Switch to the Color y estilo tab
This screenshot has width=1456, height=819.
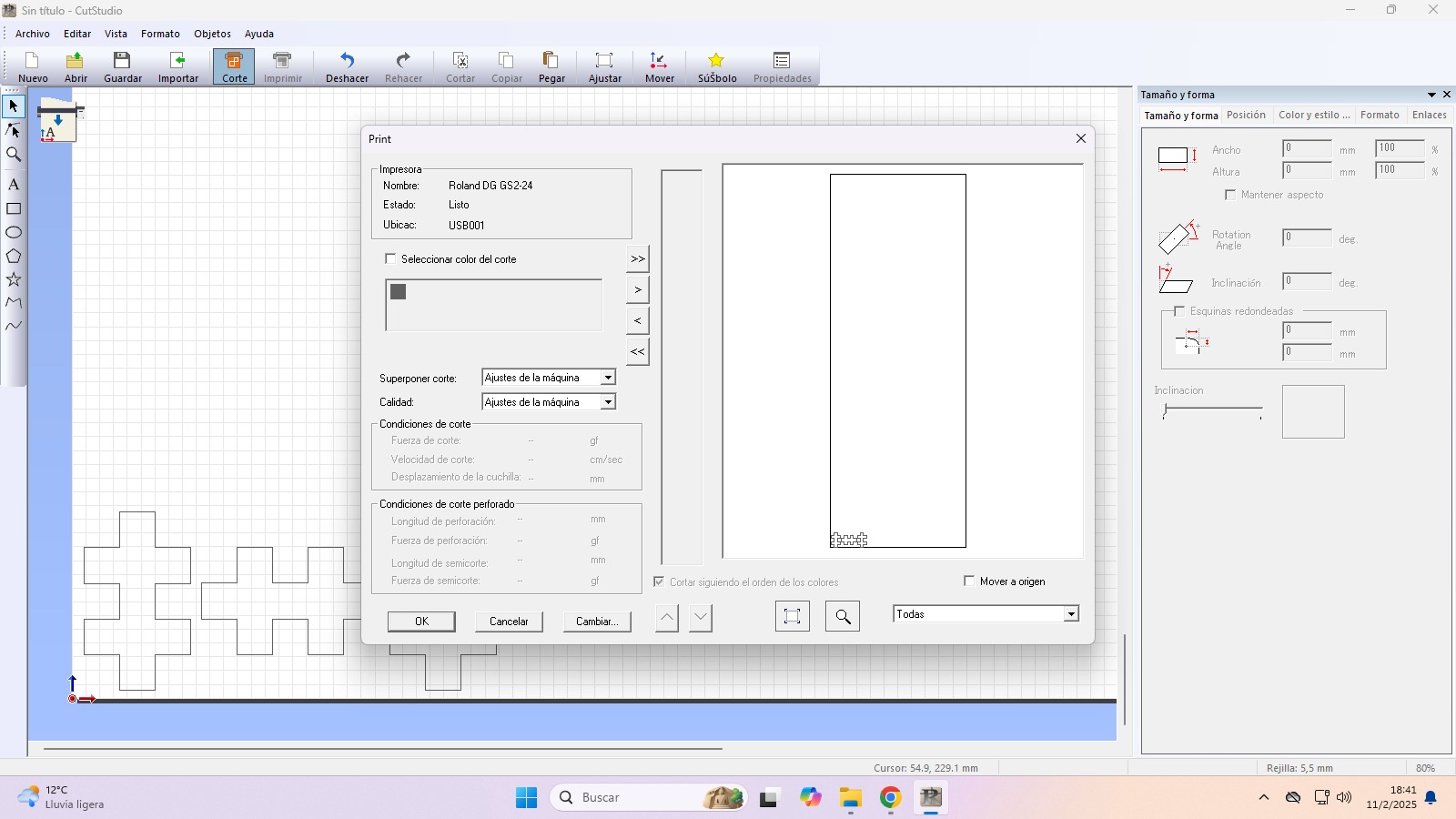pos(1314,115)
